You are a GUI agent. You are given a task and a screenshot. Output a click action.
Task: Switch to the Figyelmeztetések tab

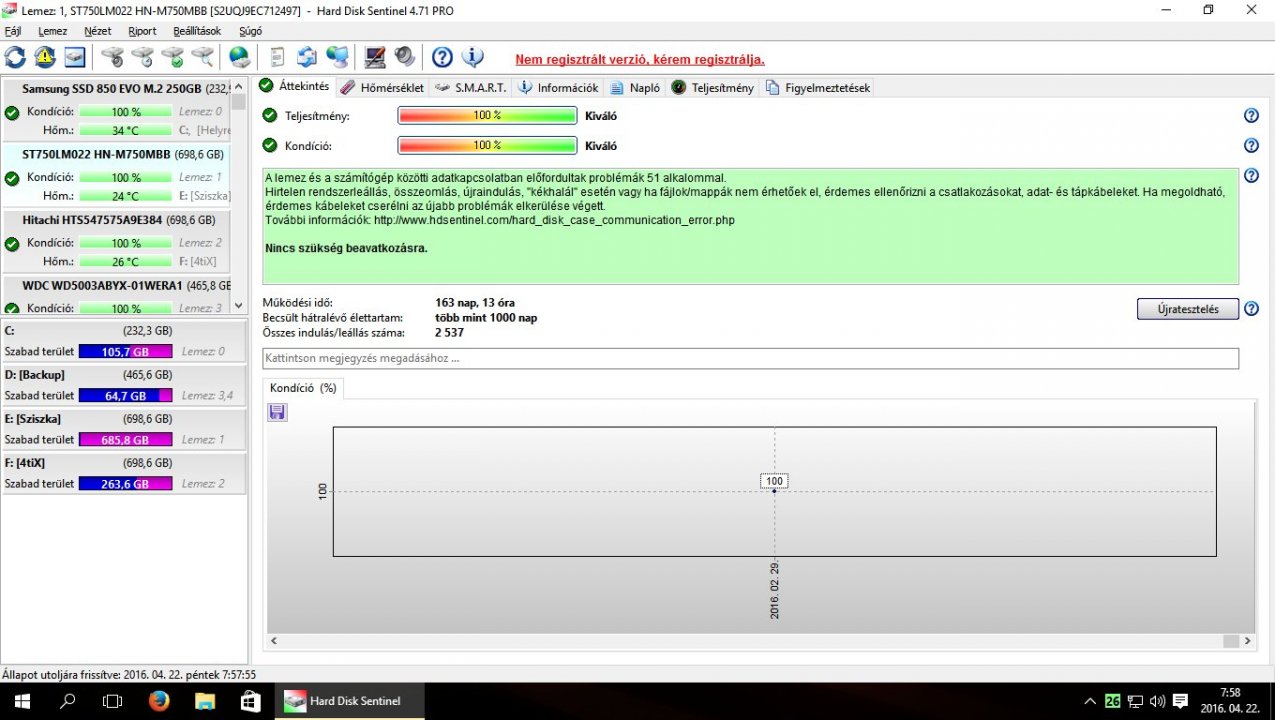(818, 87)
